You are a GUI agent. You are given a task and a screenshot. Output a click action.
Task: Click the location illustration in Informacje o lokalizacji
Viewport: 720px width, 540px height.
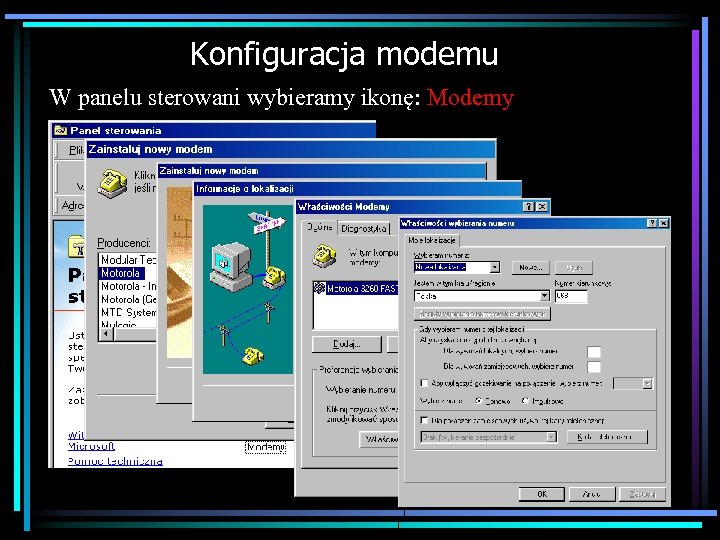click(248, 289)
